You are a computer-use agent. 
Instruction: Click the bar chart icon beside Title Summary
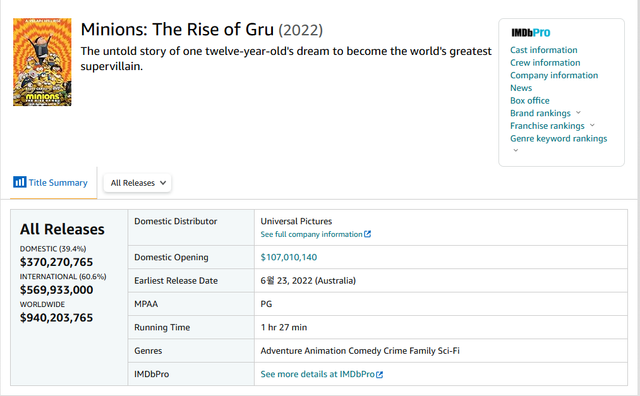pos(20,182)
